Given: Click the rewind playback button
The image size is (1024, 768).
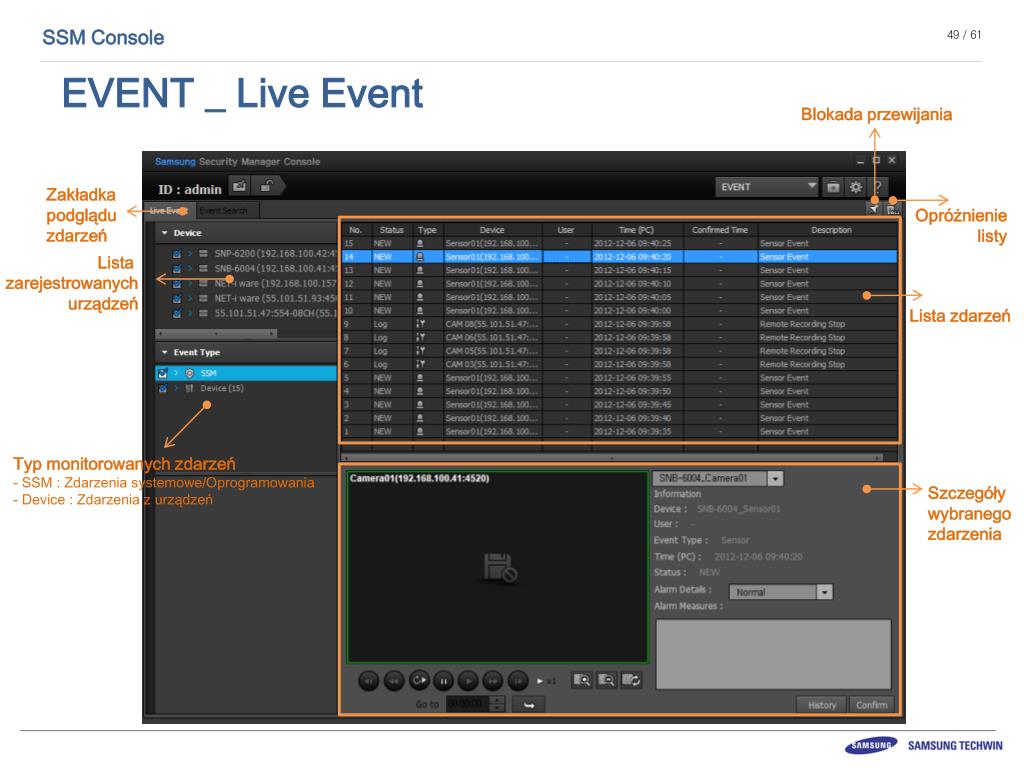Looking at the screenshot, I should point(394,681).
